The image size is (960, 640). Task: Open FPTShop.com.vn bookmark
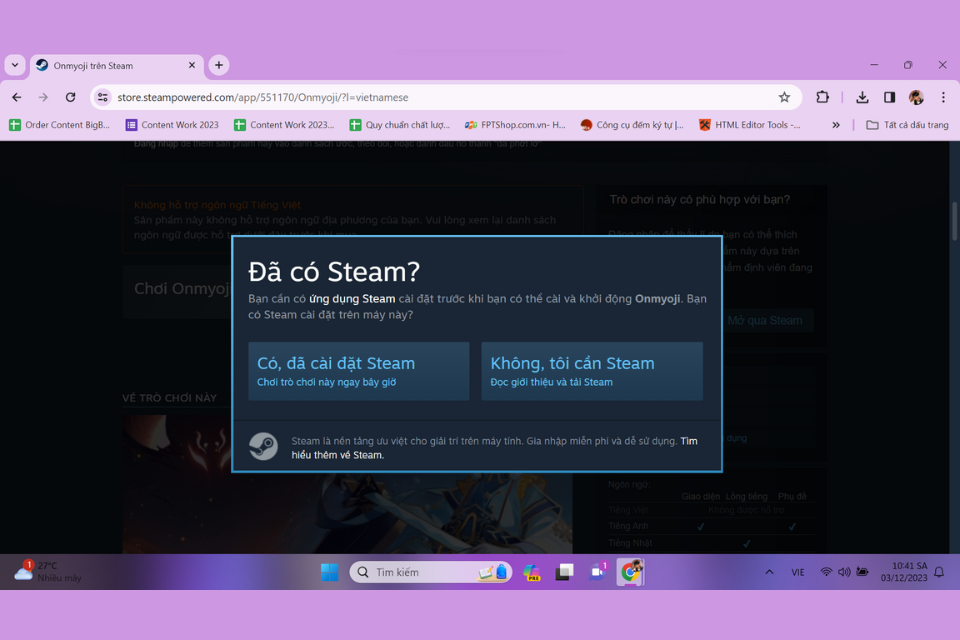point(515,125)
